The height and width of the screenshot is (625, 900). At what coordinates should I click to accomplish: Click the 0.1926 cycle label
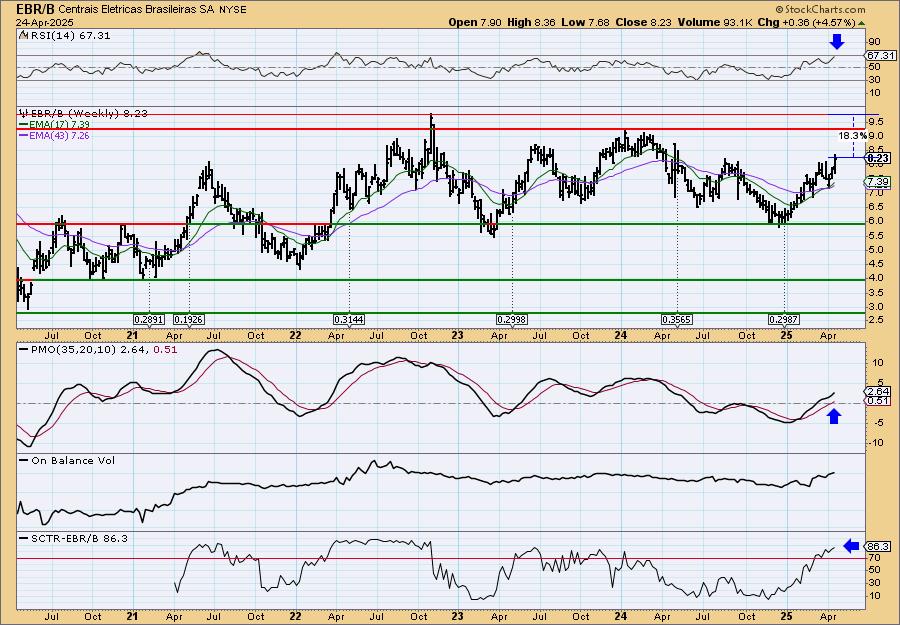[x=189, y=319]
